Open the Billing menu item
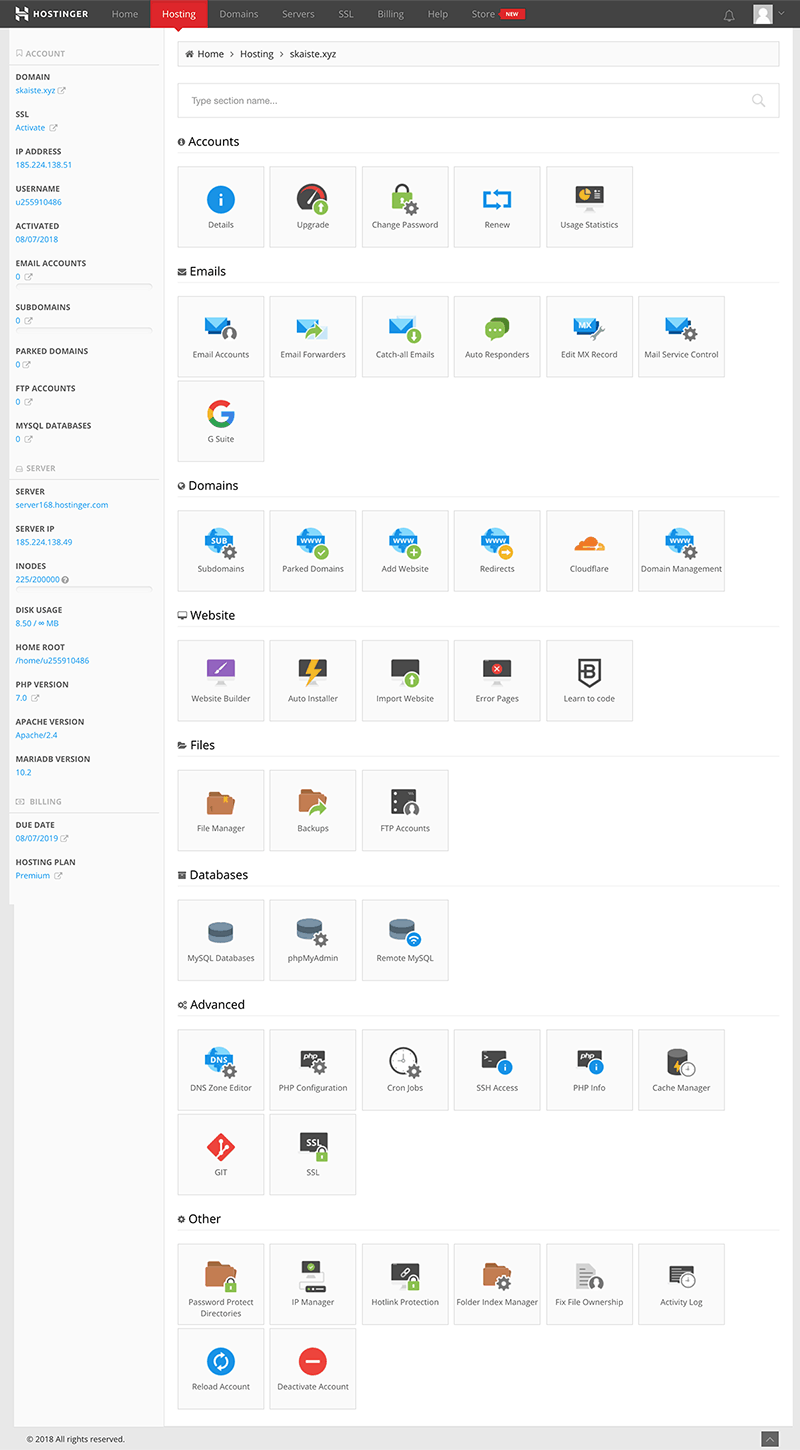Screen dimensions: 800x1450 pyautogui.click(x=391, y=14)
